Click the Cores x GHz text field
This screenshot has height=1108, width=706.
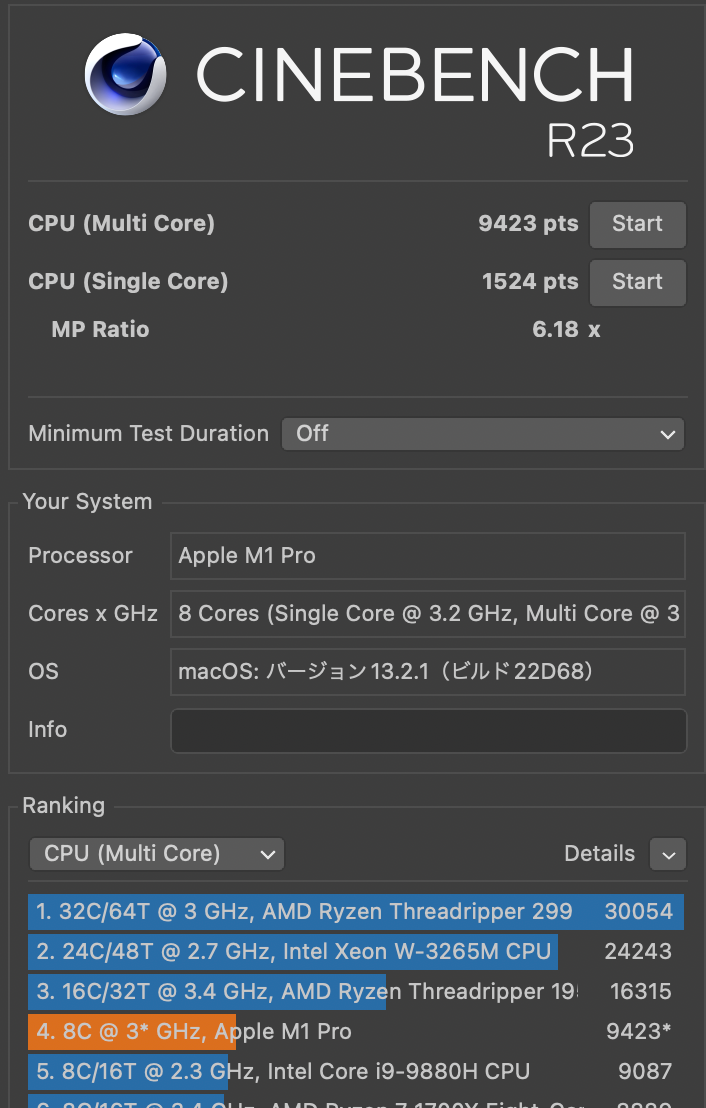point(428,614)
